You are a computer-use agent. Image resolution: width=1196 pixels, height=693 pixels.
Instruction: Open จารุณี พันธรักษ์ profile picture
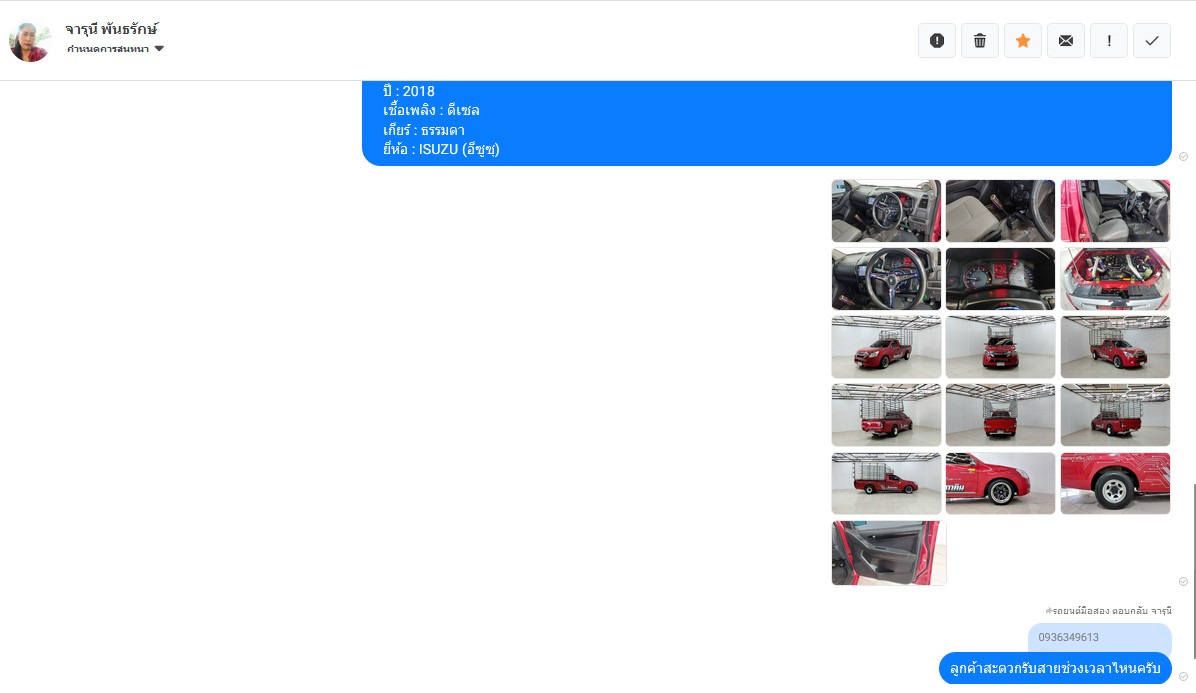pyautogui.click(x=30, y=41)
